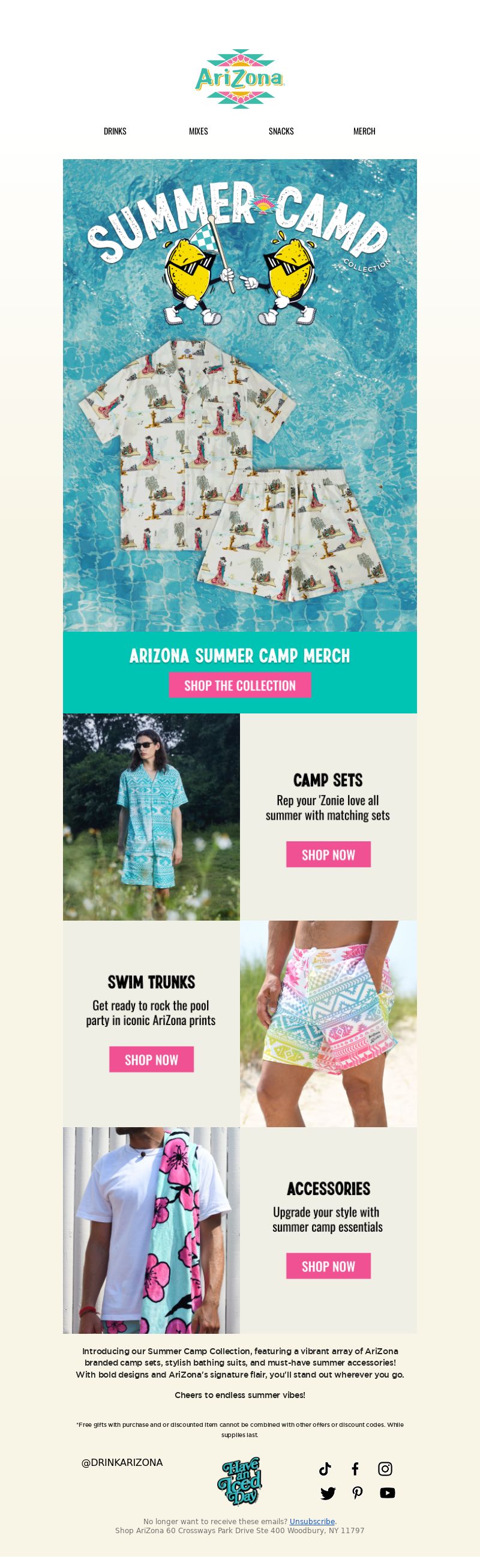The height and width of the screenshot is (1568, 480).
Task: Click the Unsubscribe link
Action: pos(312,1521)
